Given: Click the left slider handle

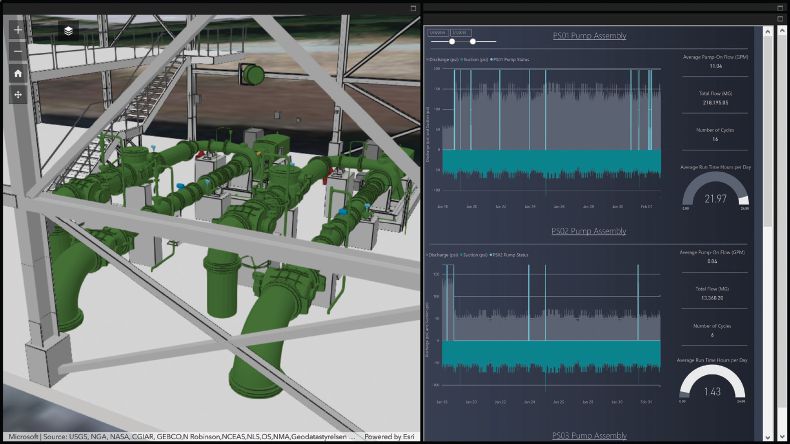Looking at the screenshot, I should pyautogui.click(x=452, y=42).
